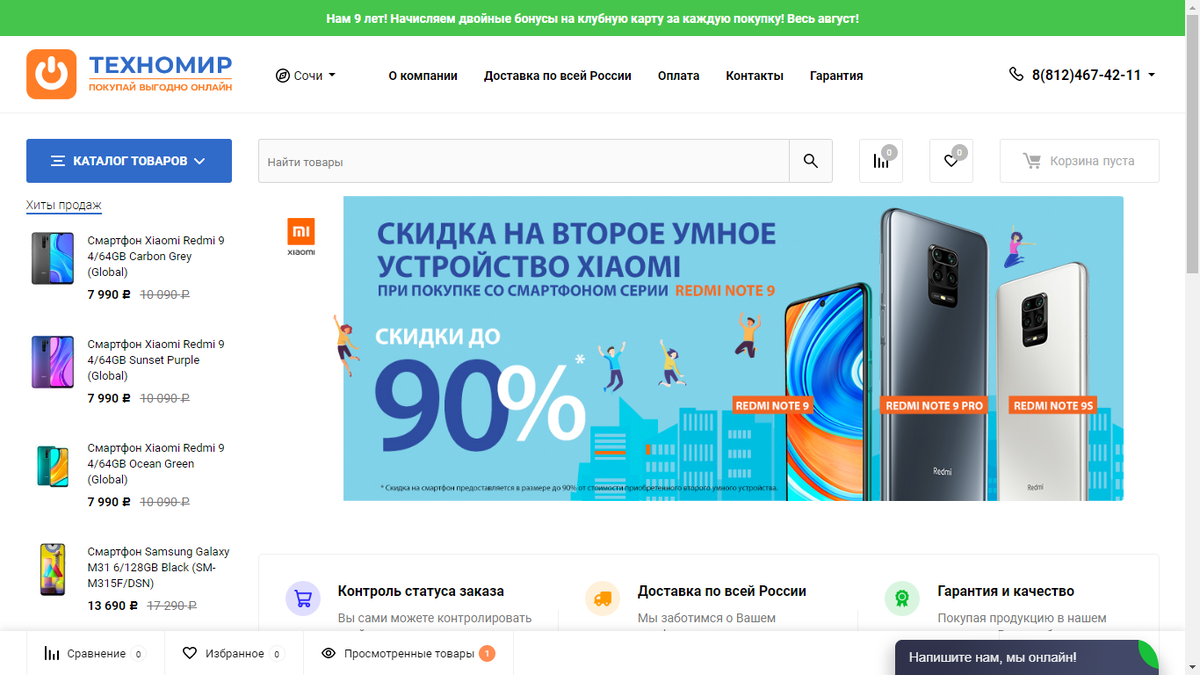Image resolution: width=1200 pixels, height=675 pixels.
Task: Click the green award icon for Гарантия и качество
Action: 902,599
